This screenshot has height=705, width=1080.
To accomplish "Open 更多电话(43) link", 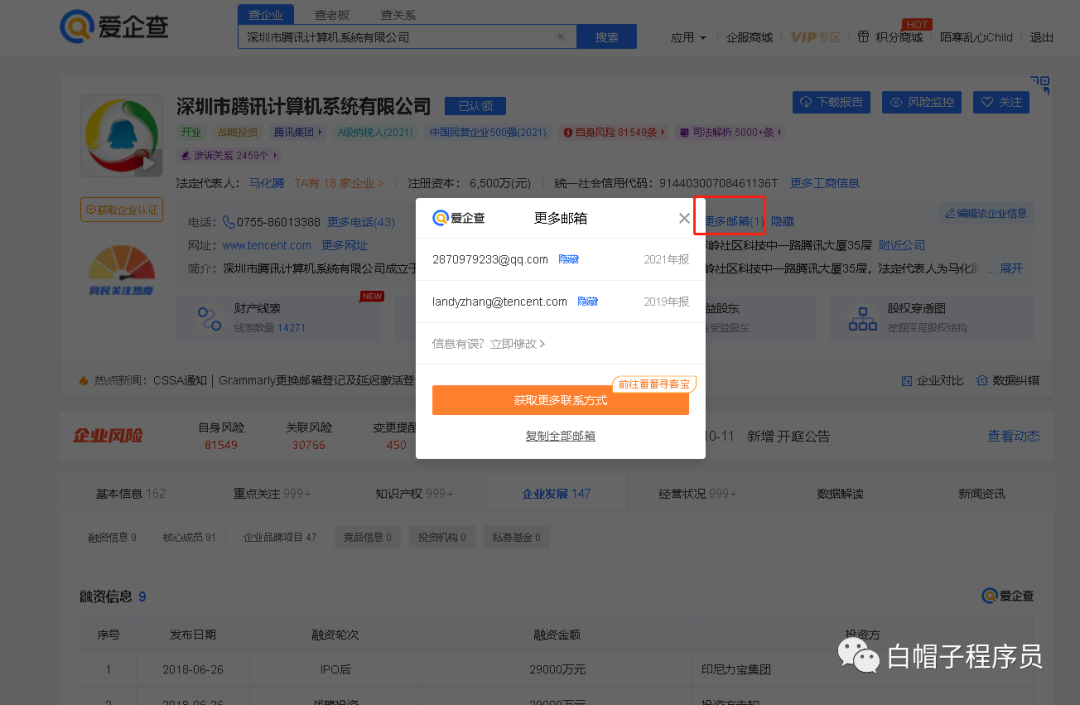I will click(x=361, y=222).
